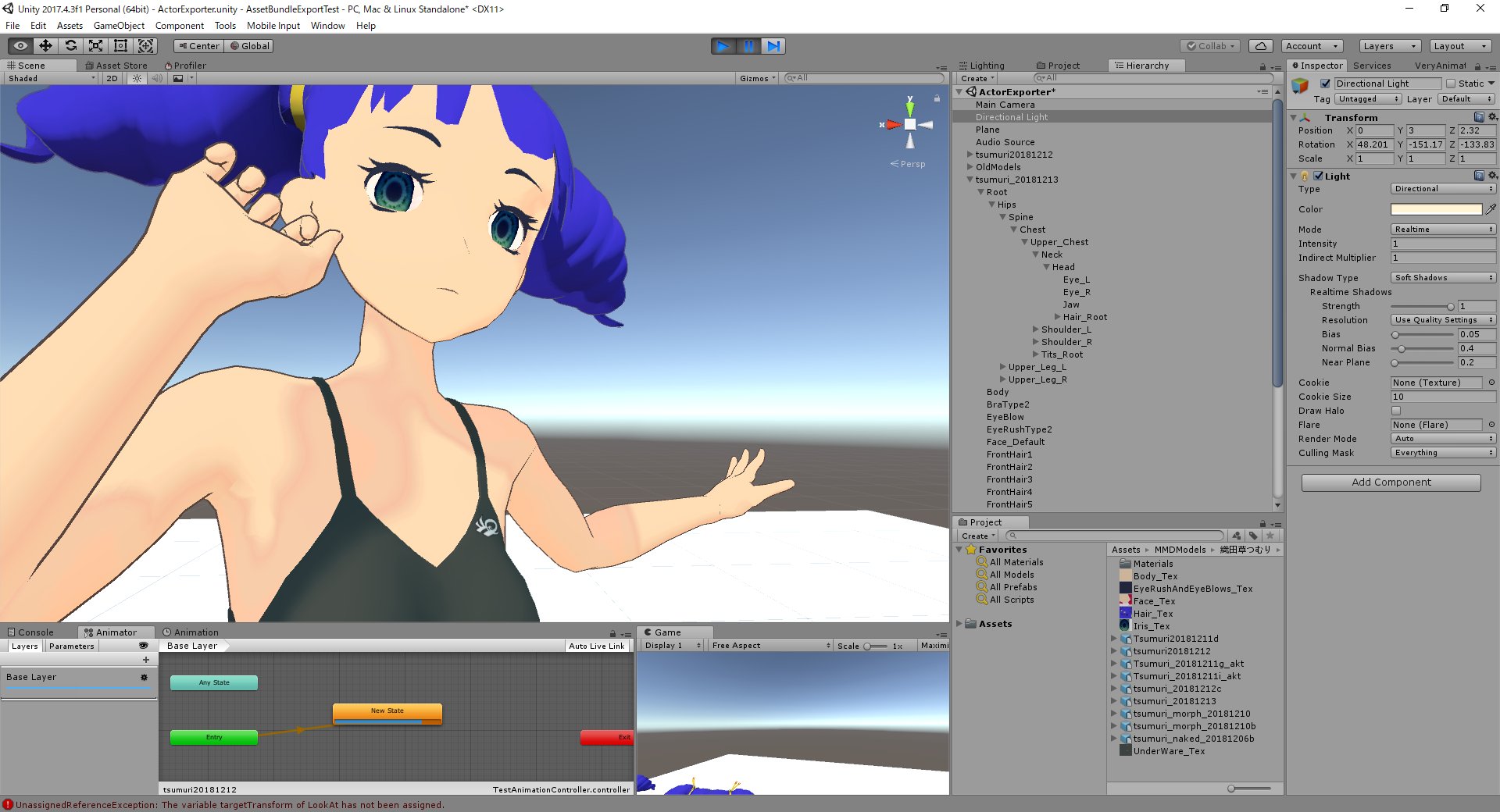
Task: Select the New State animator node
Action: pos(387,713)
